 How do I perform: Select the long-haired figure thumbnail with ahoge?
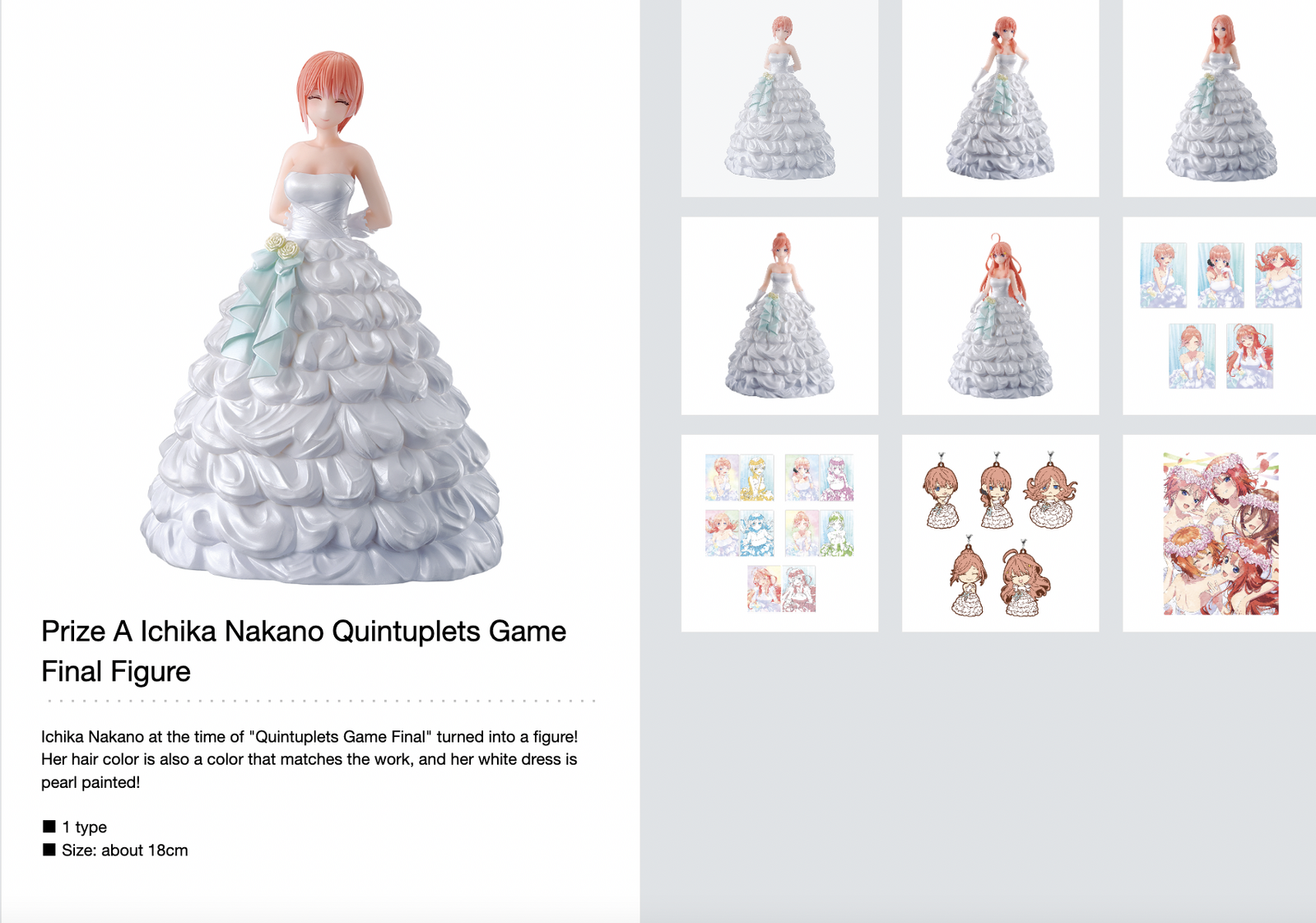tap(1000, 315)
